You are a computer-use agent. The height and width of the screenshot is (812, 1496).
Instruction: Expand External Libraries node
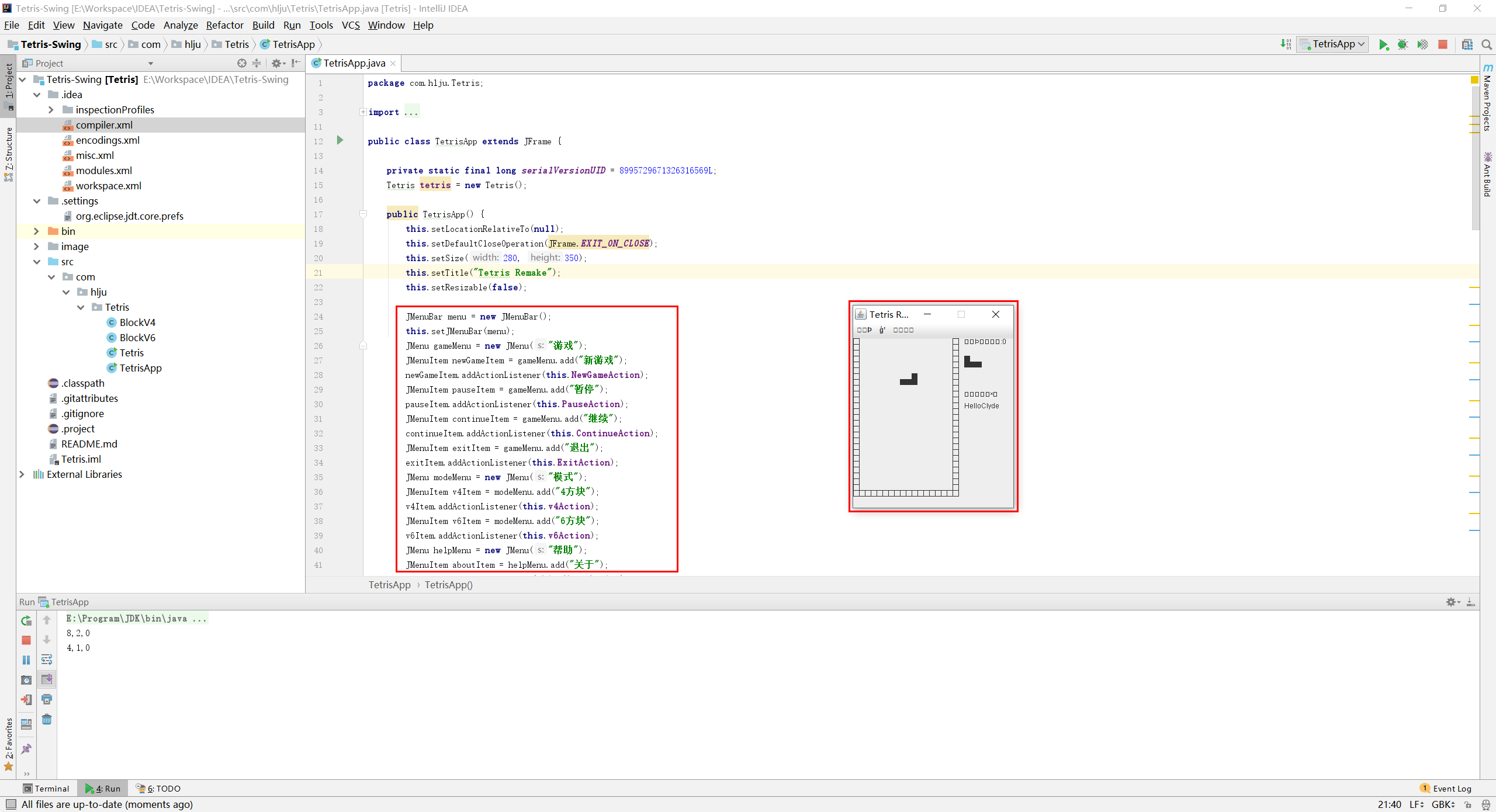[22, 474]
